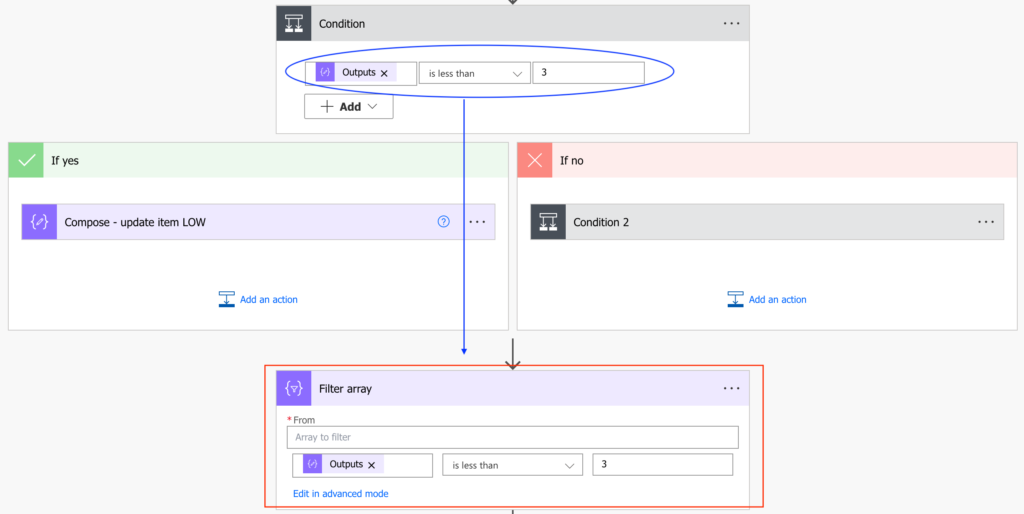Viewport: 1024px width, 514px height.
Task: Remove Outputs token in Filter array
Action: click(372, 465)
